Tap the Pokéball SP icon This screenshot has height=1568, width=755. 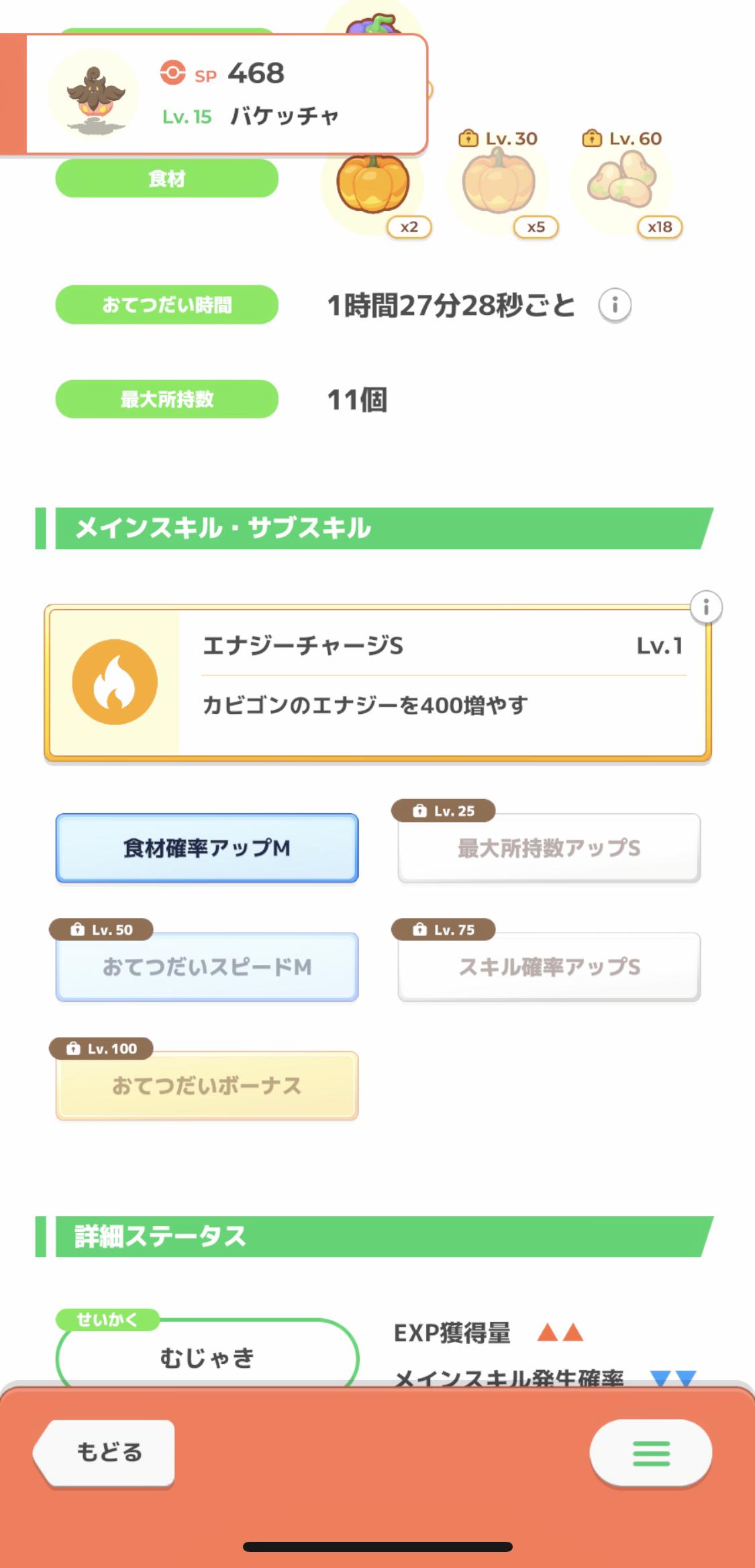pyautogui.click(x=172, y=73)
